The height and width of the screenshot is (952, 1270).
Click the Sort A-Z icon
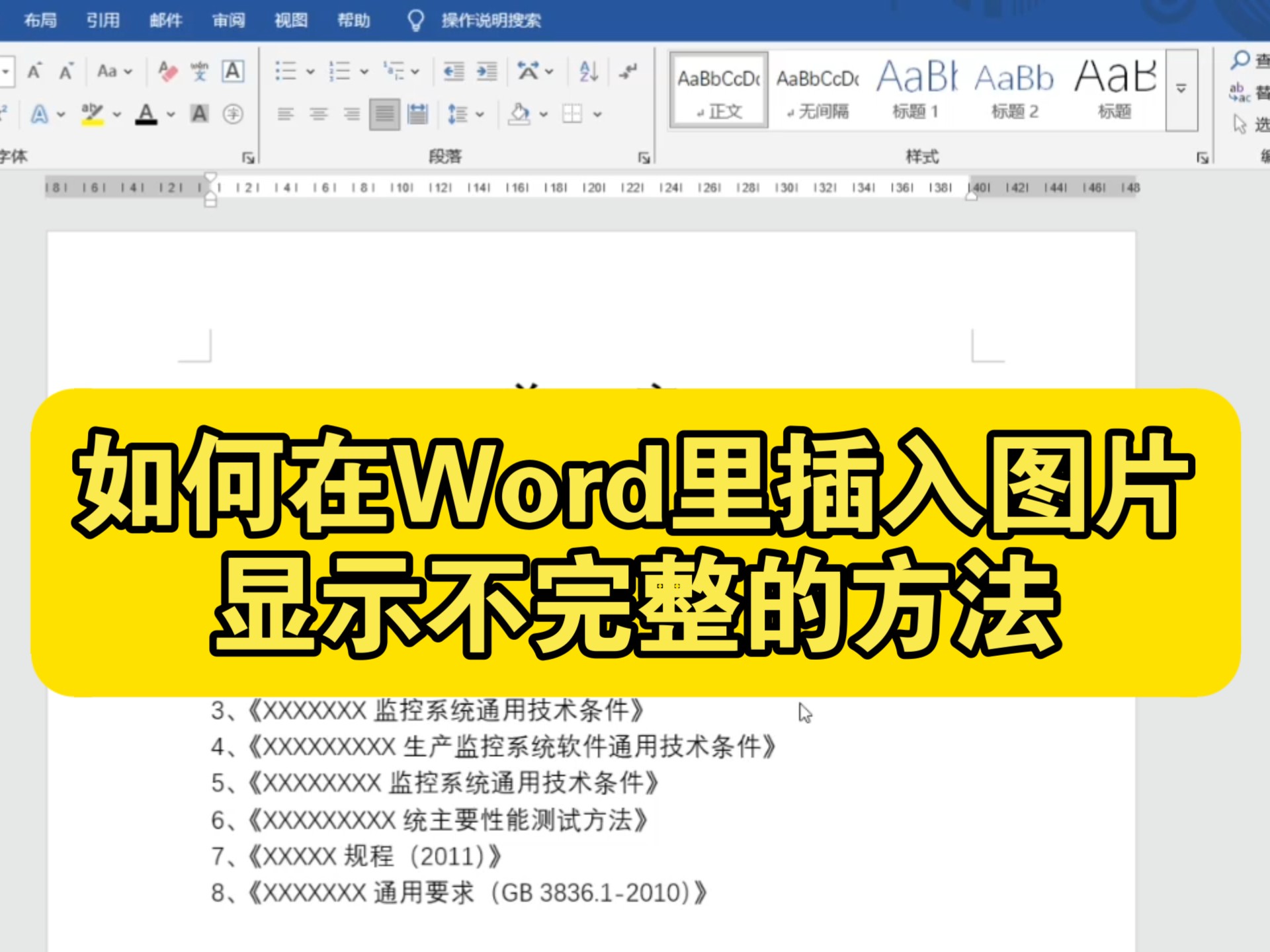[589, 71]
